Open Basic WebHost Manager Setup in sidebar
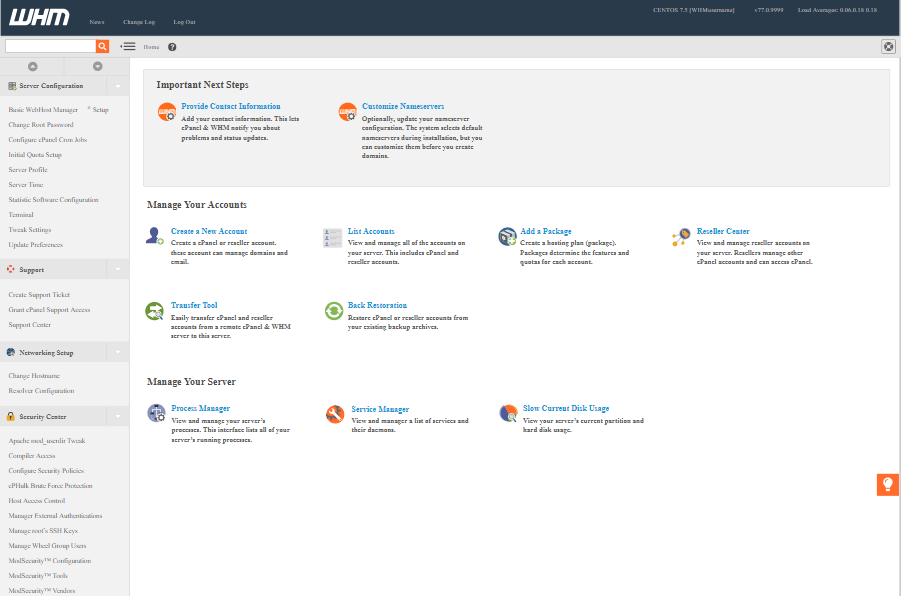 [59, 109]
